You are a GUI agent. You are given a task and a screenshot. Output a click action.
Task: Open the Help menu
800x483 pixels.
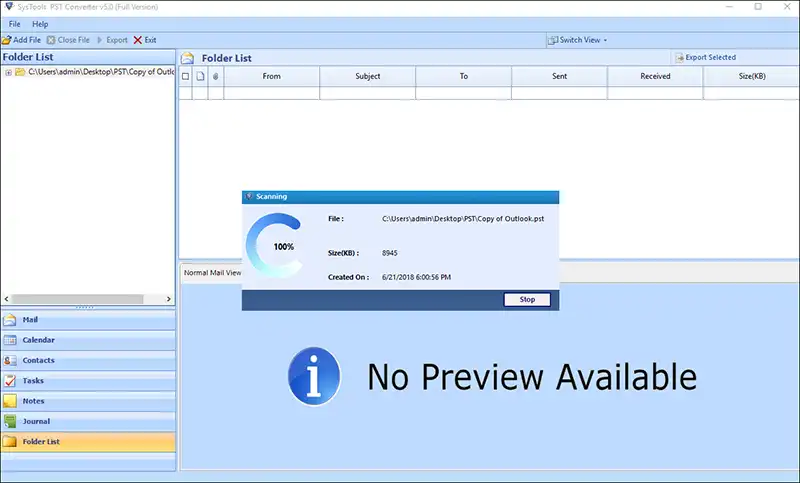40,24
